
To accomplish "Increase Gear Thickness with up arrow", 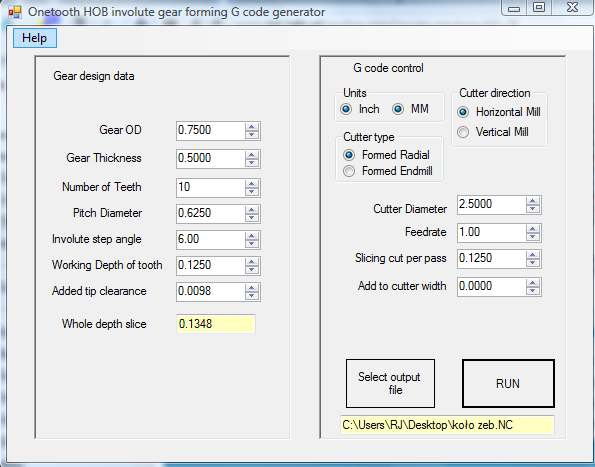I will click(252, 155).
